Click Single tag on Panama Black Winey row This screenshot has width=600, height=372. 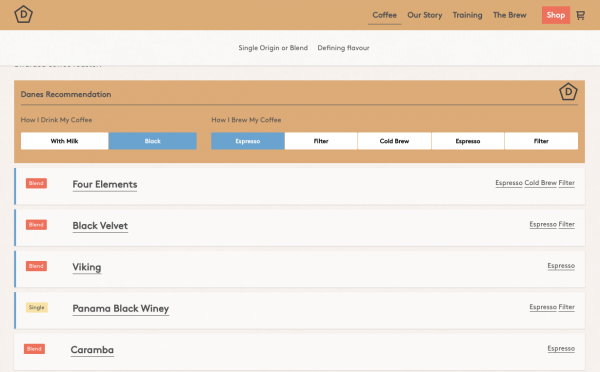pyautogui.click(x=37, y=307)
